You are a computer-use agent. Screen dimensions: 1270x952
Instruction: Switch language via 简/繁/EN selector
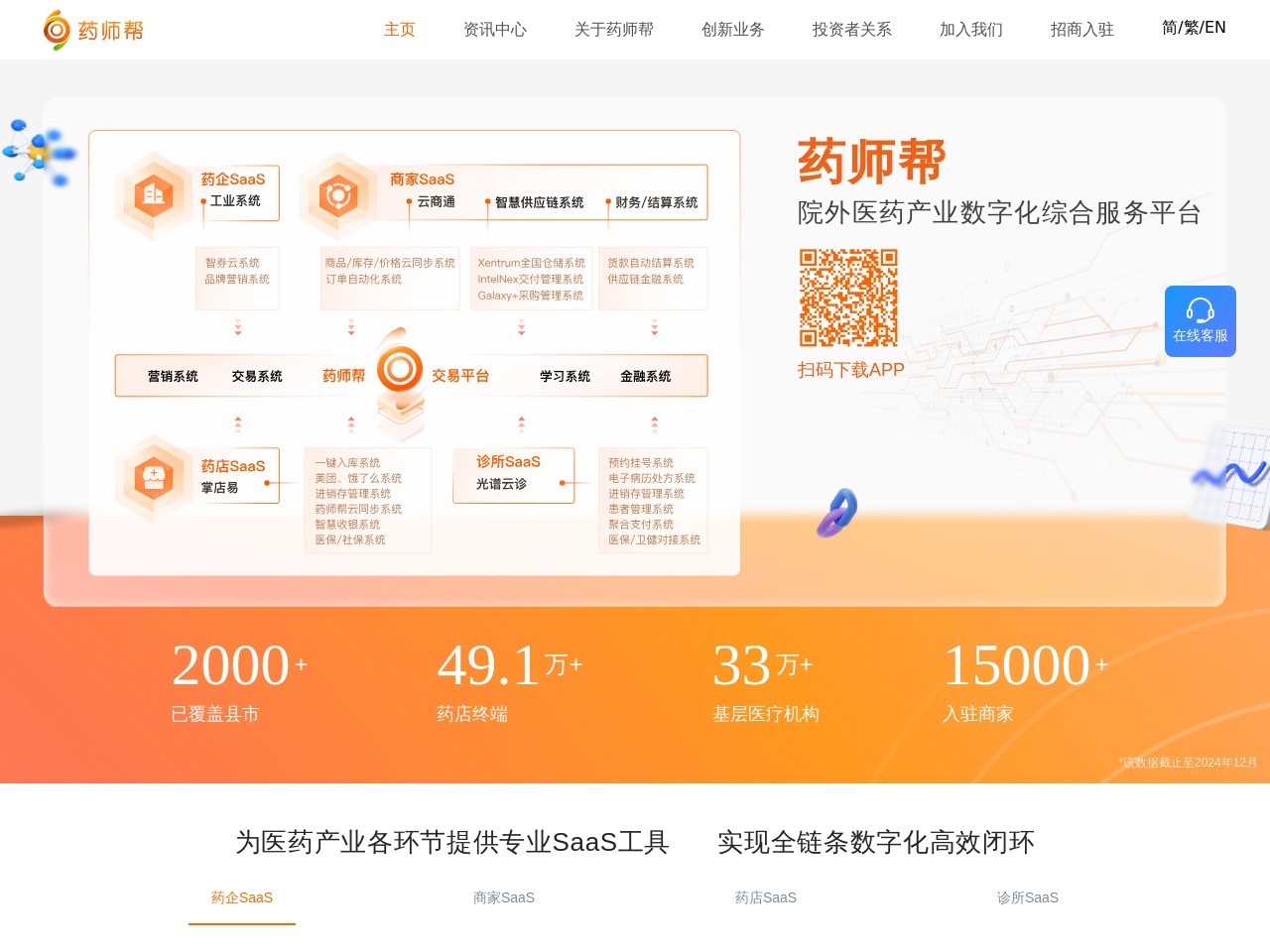1194,28
